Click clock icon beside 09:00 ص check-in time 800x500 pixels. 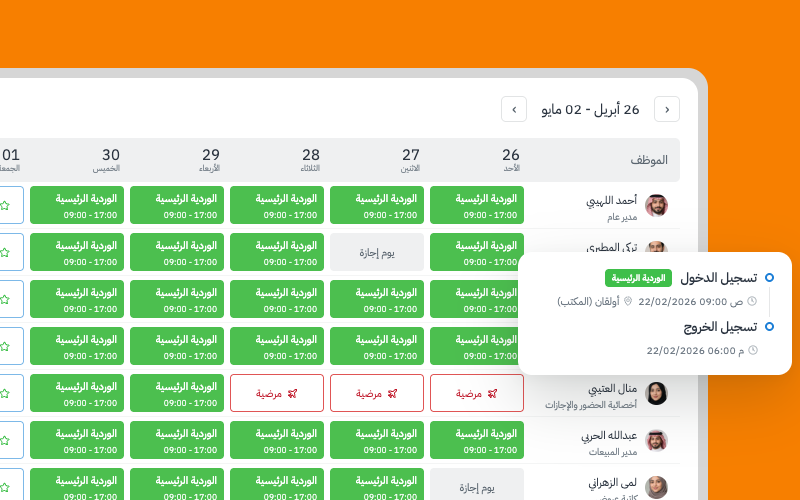click(752, 302)
